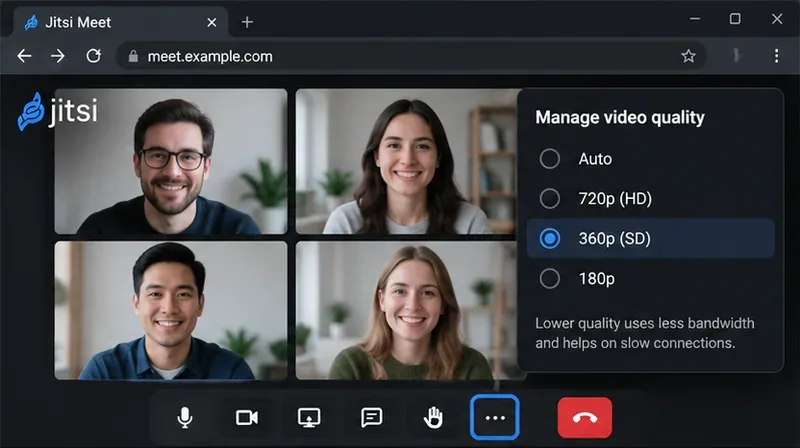
Task: Go forward with the browser forward arrow
Action: point(58,56)
